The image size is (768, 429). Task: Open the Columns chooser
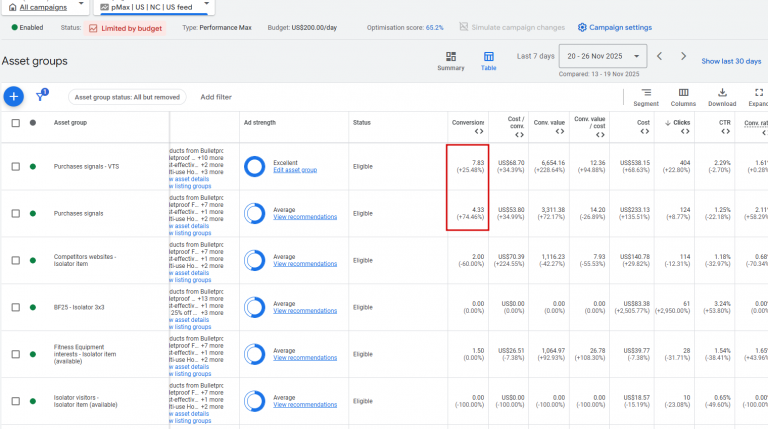coord(683,96)
